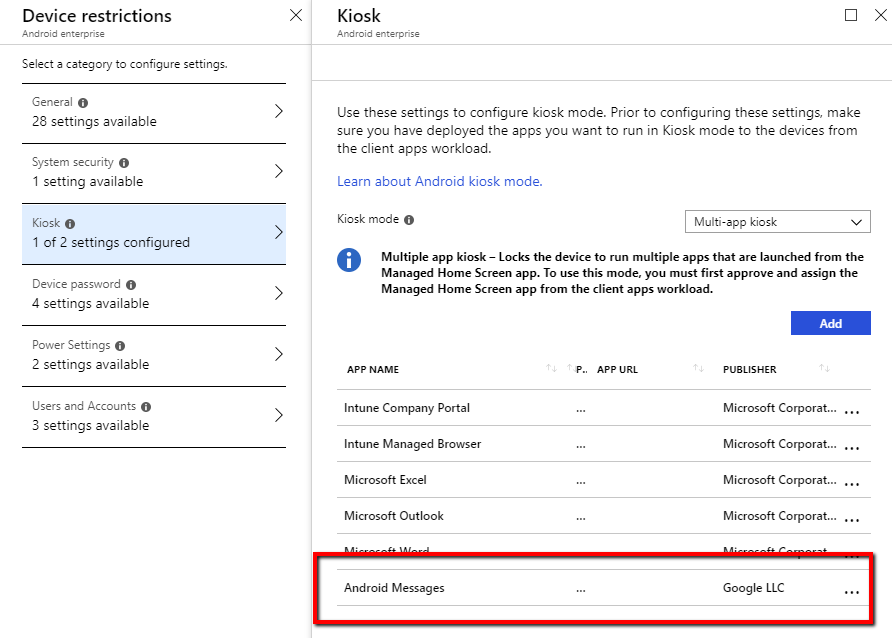
Task: Select the System security category label
Action: click(73, 162)
